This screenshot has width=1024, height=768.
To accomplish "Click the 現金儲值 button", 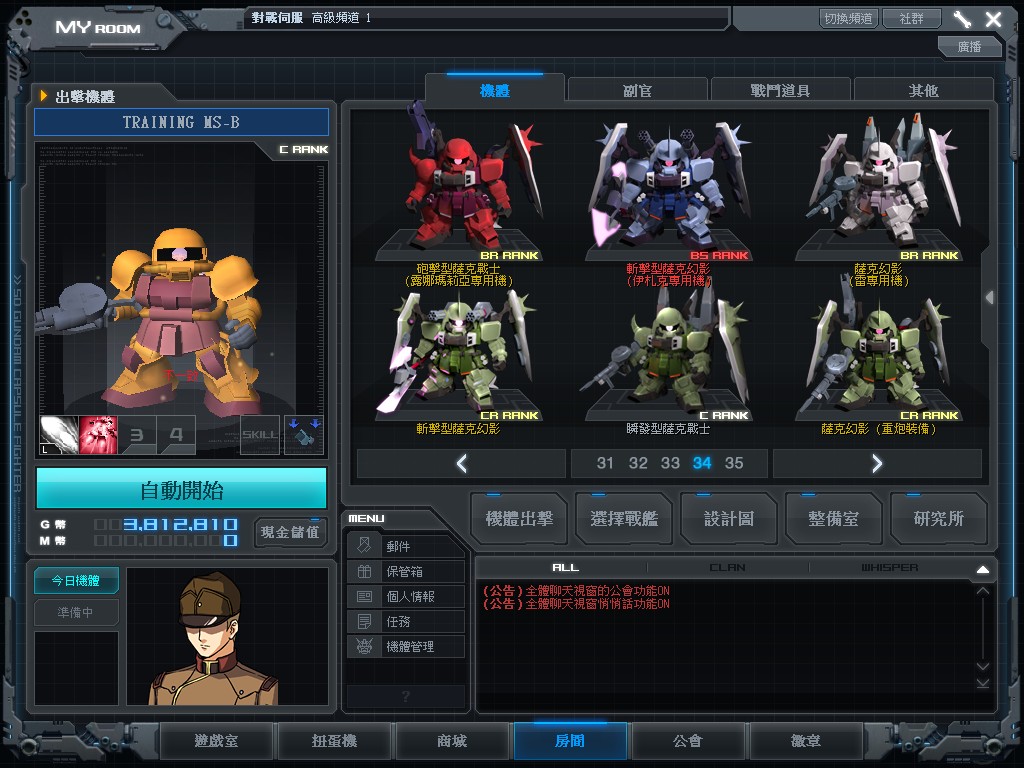I will pos(290,532).
